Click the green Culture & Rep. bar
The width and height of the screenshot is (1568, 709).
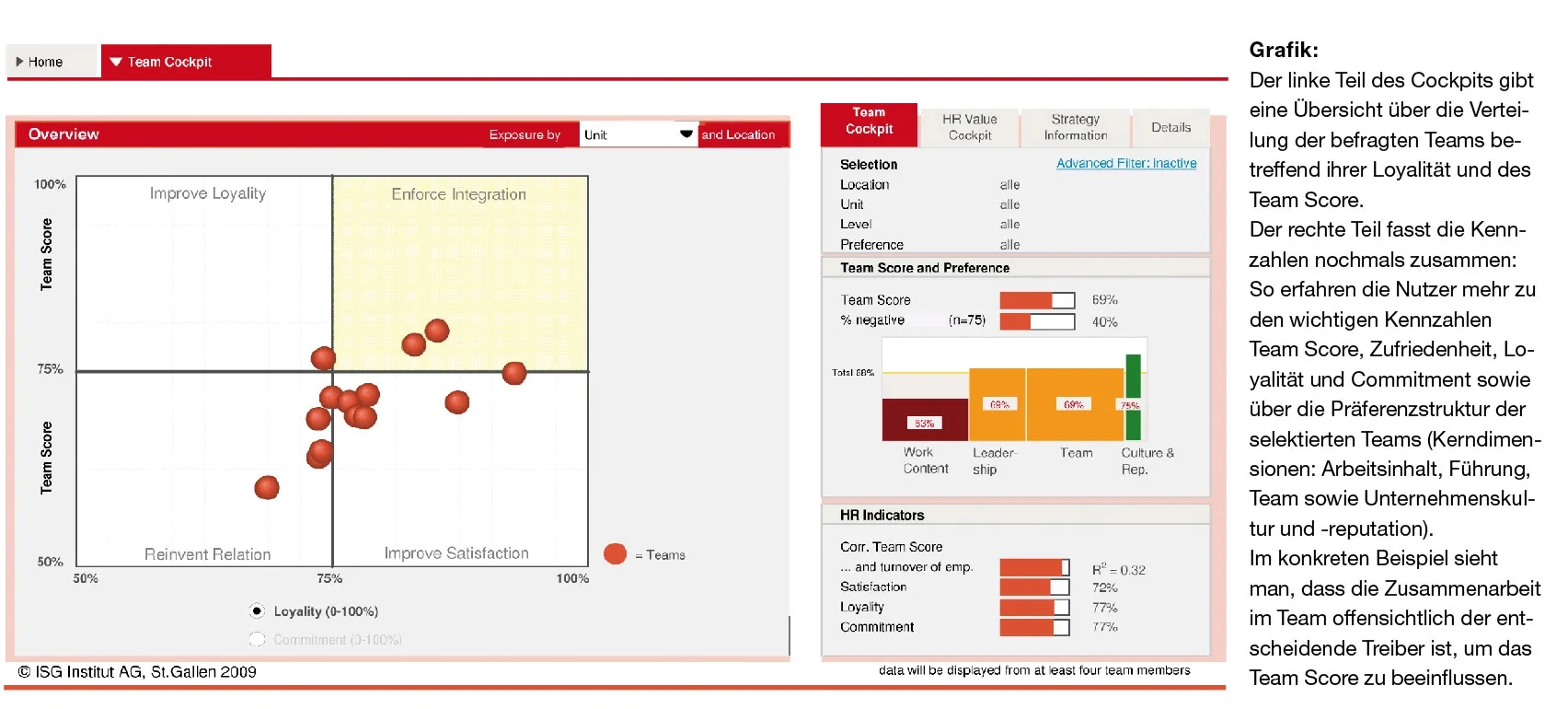1133,396
